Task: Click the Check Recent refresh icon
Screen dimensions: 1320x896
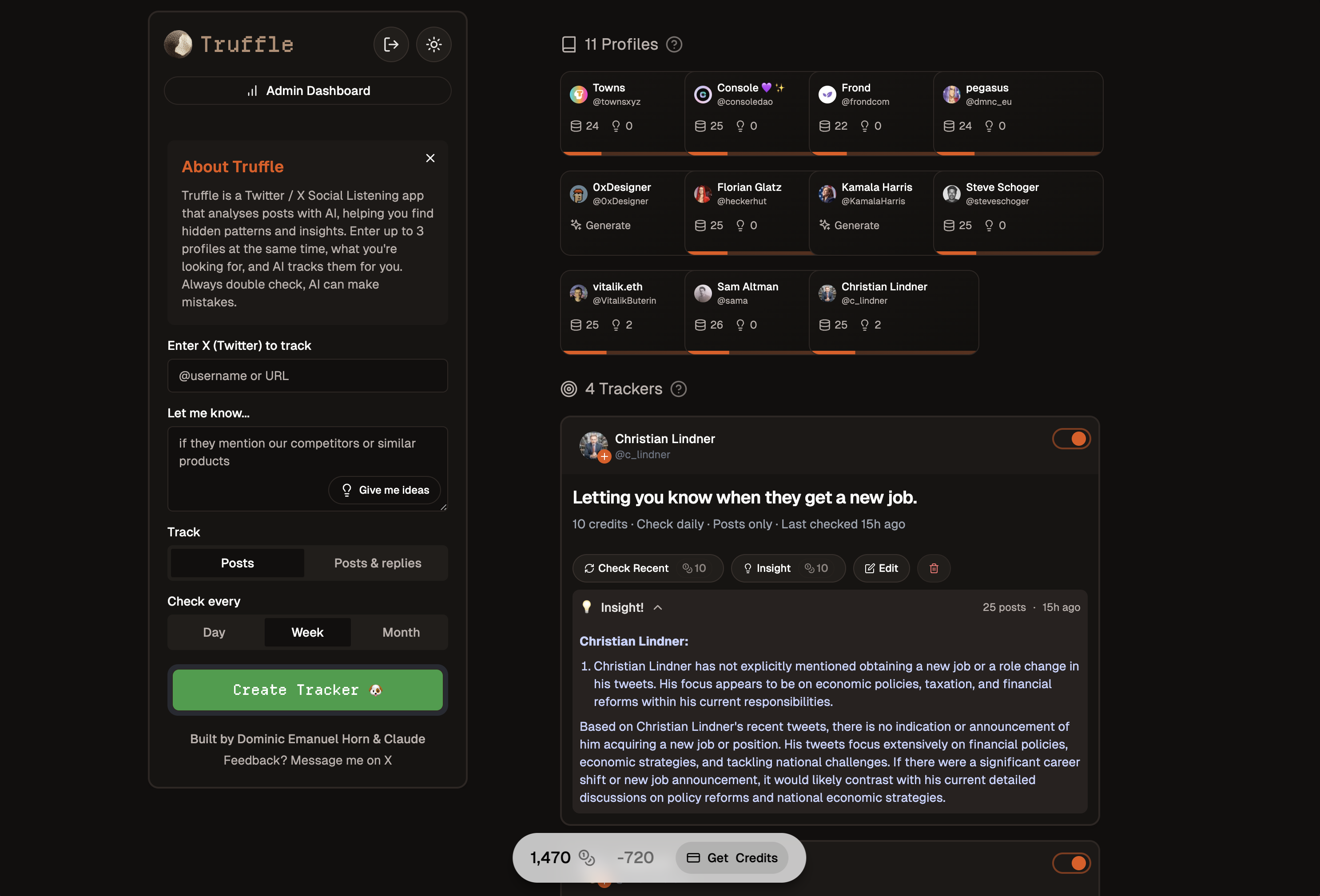Action: [x=589, y=568]
